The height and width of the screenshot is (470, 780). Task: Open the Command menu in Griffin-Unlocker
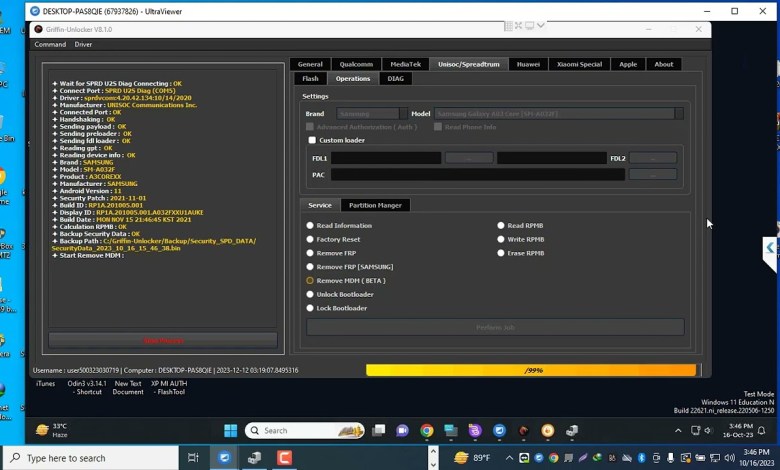tap(50, 44)
